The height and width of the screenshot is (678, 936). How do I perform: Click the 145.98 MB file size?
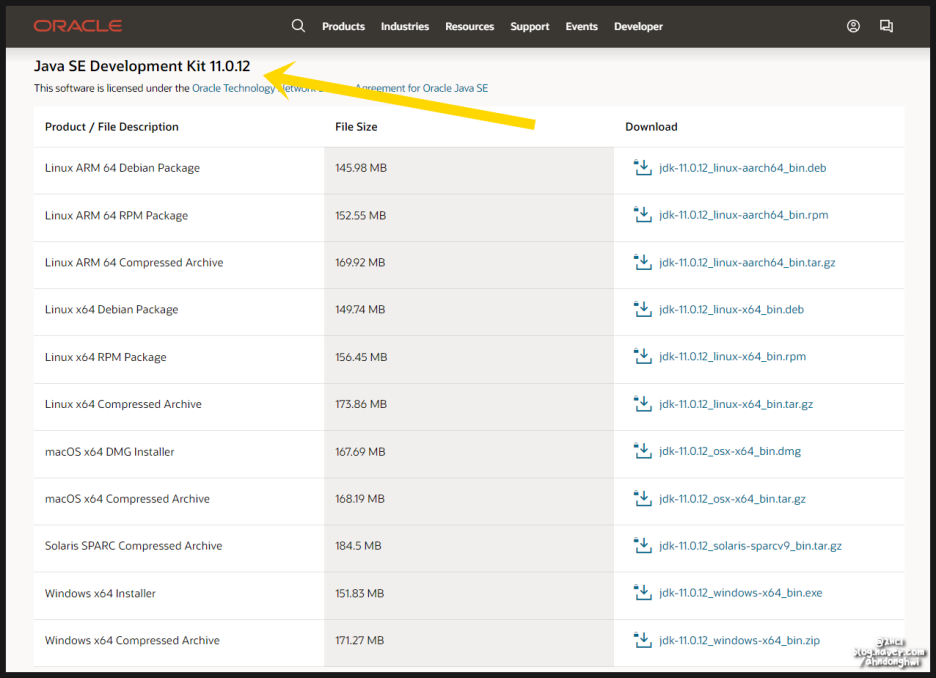[361, 168]
